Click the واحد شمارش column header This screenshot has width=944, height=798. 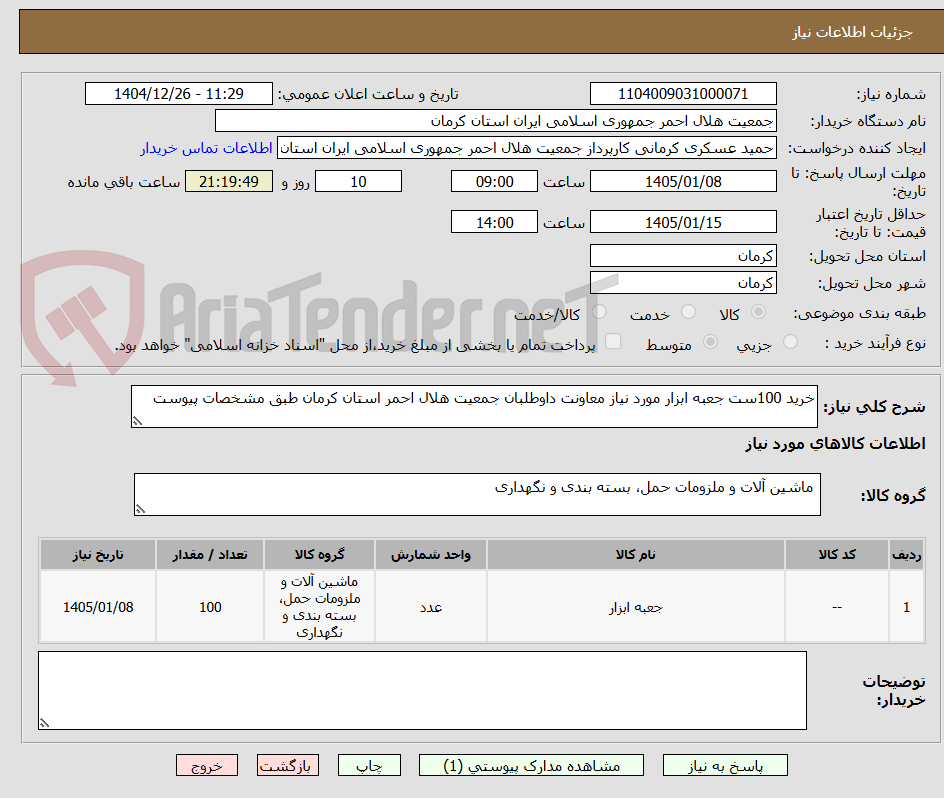(x=431, y=555)
